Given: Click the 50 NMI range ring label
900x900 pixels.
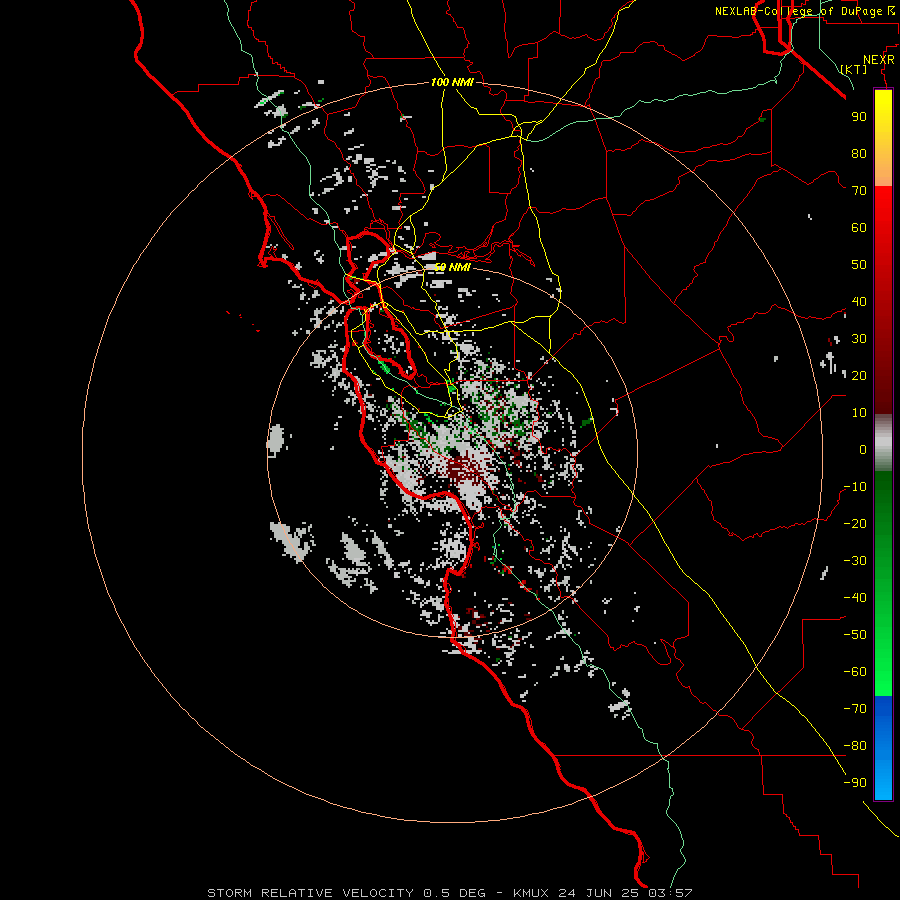Looking at the screenshot, I should (452, 267).
